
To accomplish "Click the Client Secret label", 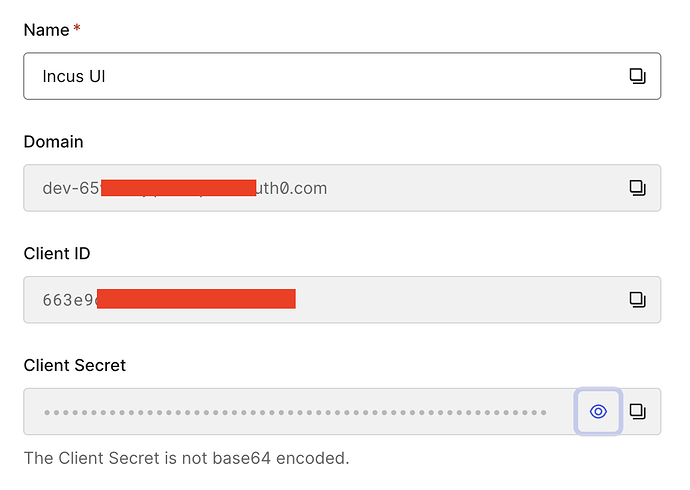I will (75, 365).
